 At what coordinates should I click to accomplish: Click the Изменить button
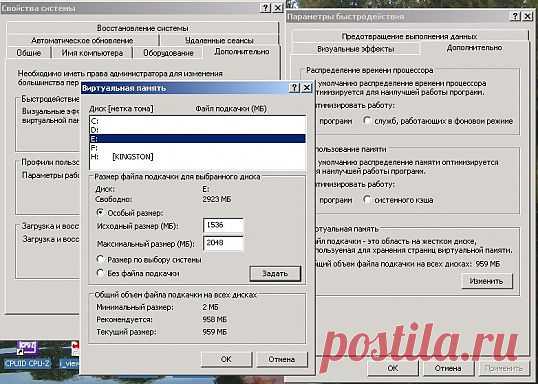[487, 281]
